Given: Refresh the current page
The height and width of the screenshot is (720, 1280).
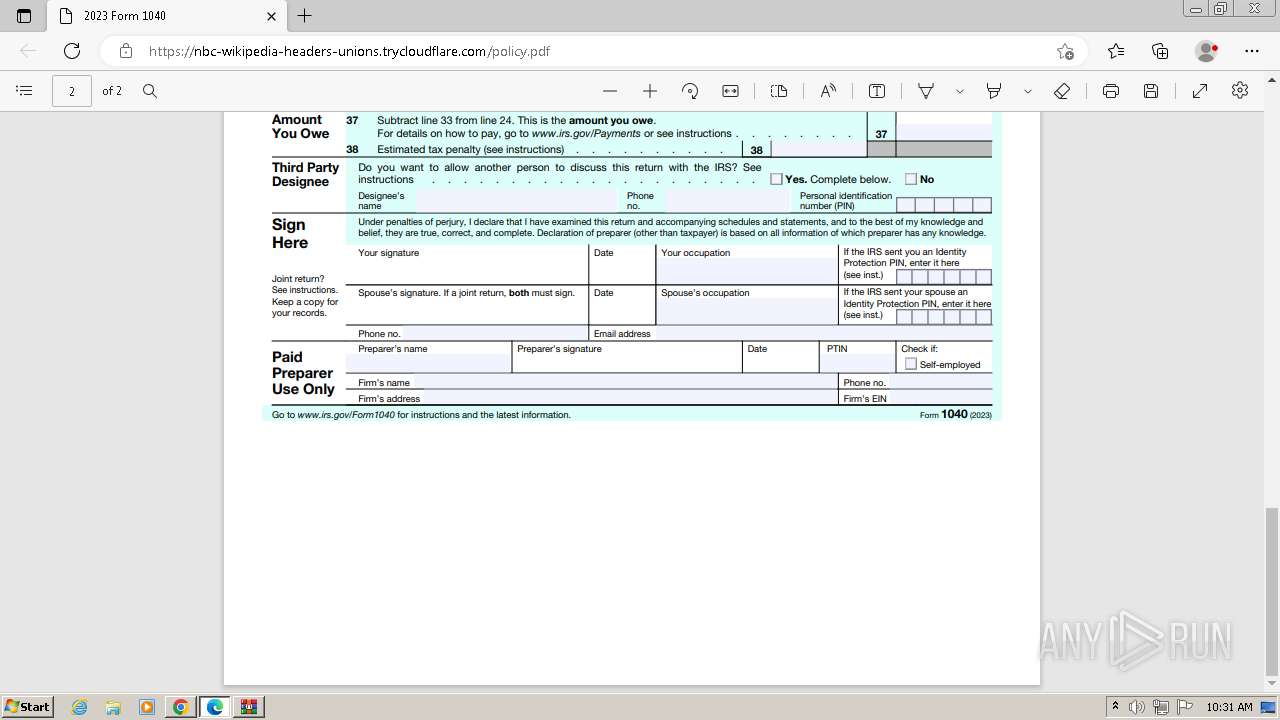Looking at the screenshot, I should tap(72, 51).
